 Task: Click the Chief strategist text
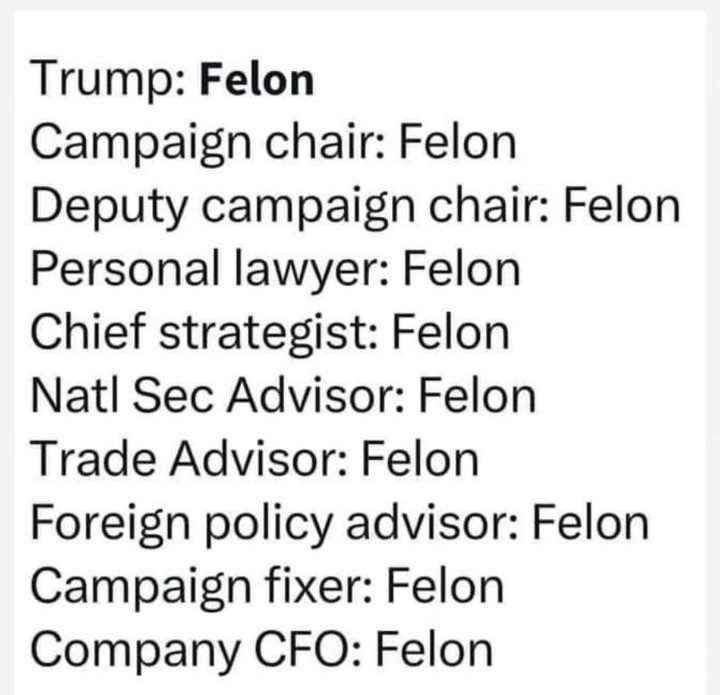pyautogui.click(x=205, y=334)
